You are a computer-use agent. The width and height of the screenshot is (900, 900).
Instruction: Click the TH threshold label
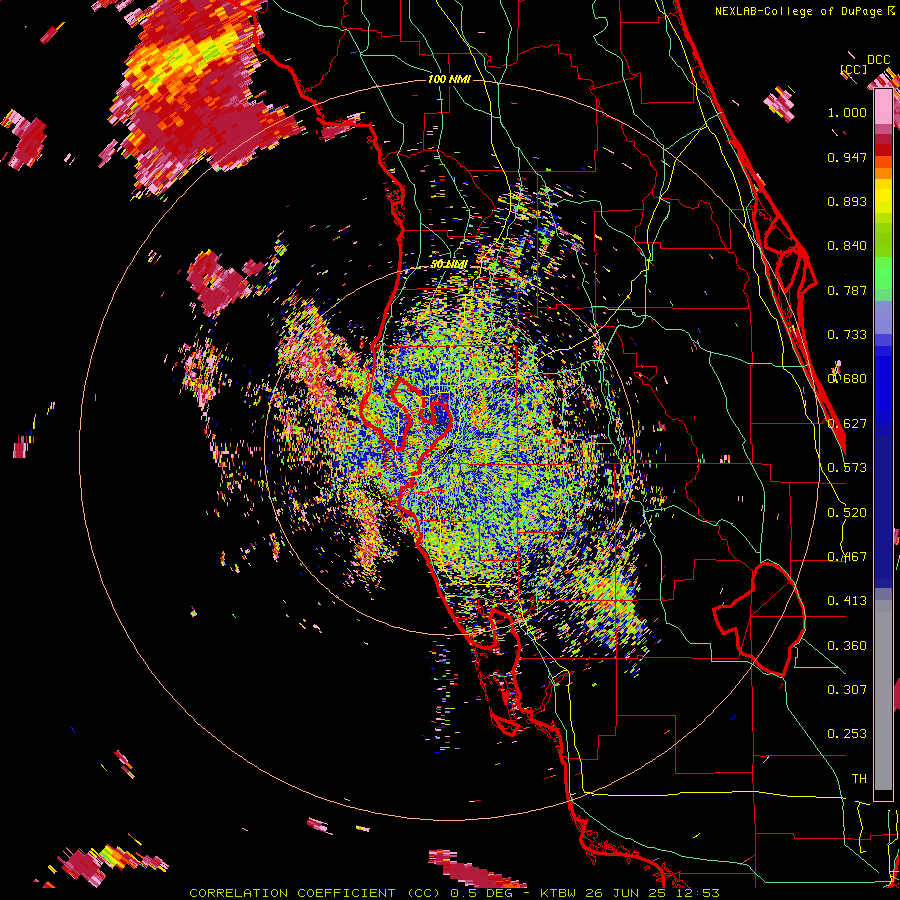click(x=859, y=779)
